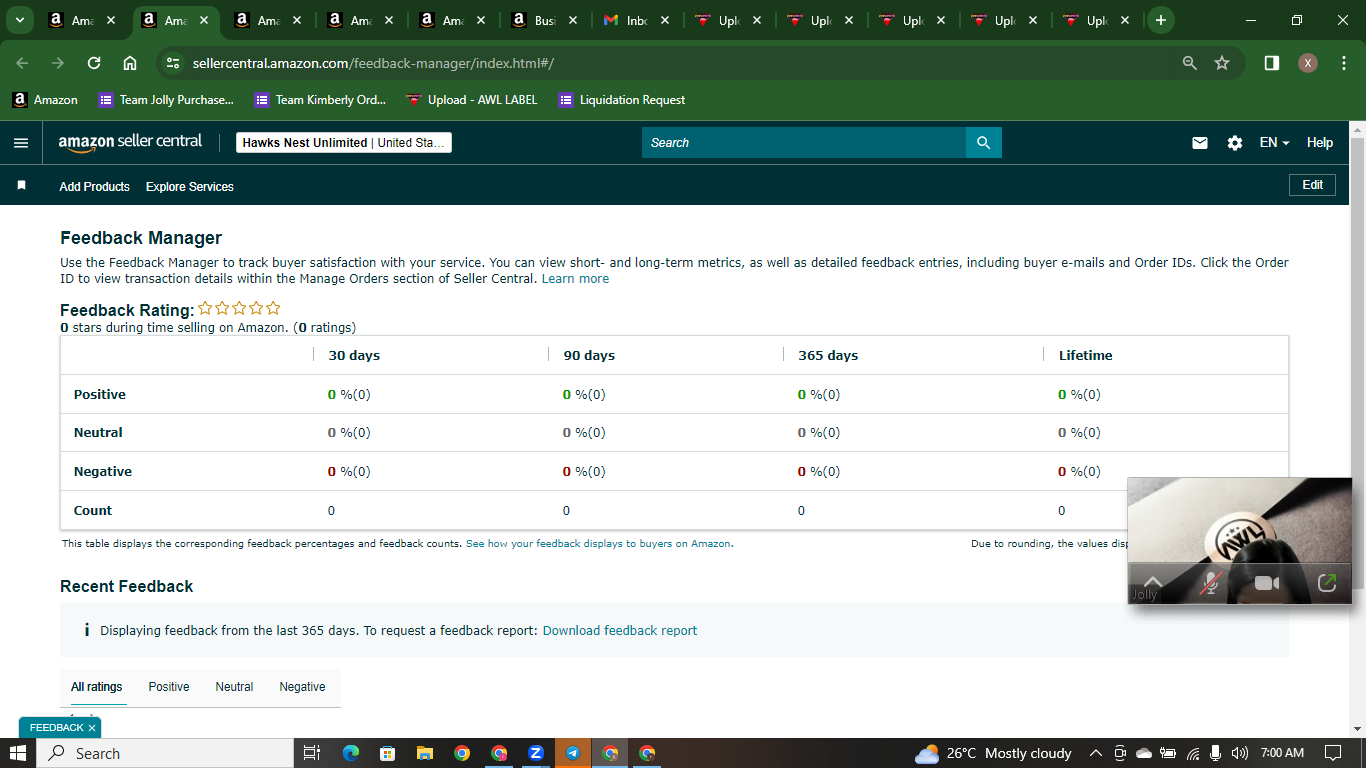Open the Chrome profile avatar

tap(1308, 63)
